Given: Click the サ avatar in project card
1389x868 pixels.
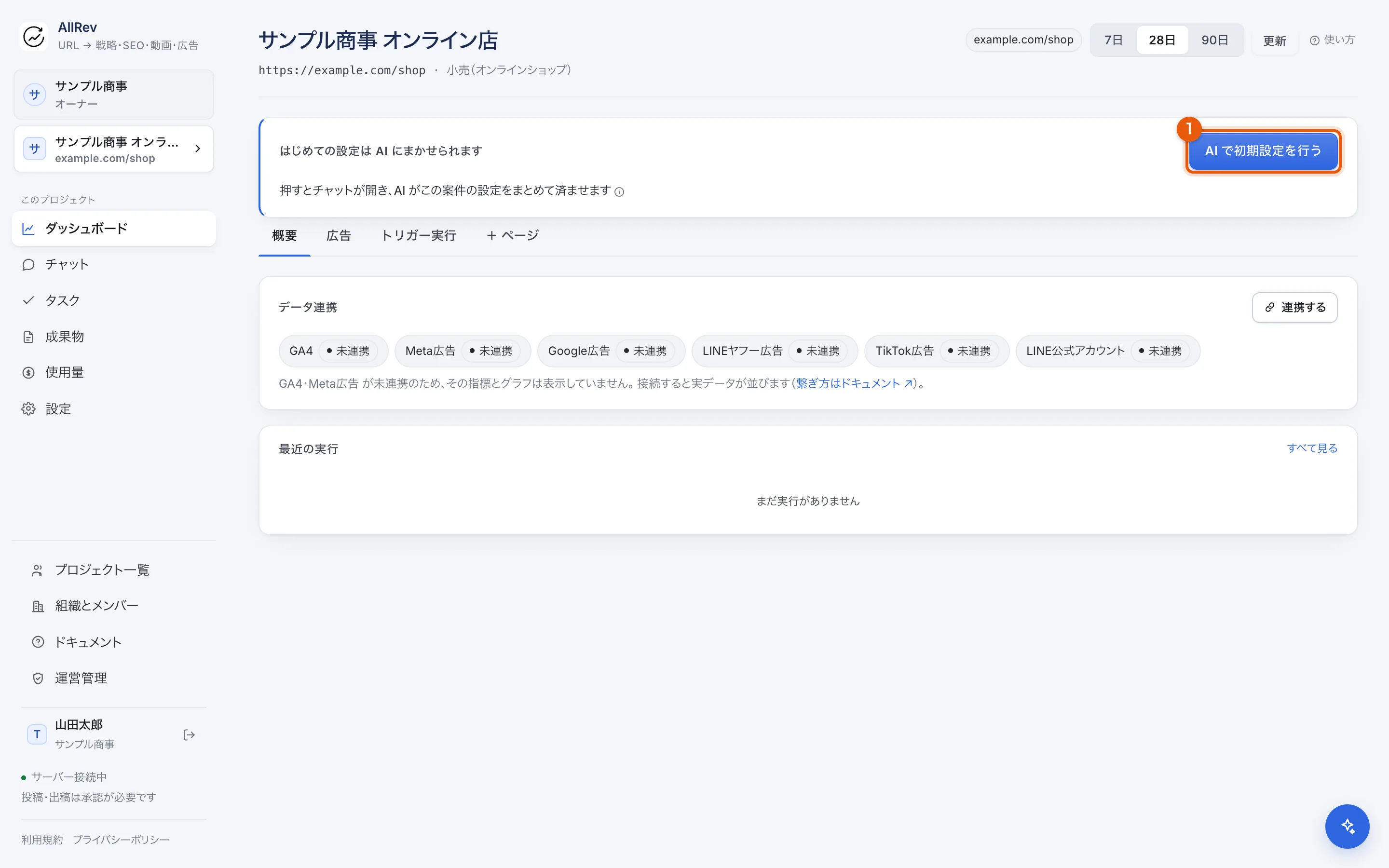Looking at the screenshot, I should pos(34,149).
